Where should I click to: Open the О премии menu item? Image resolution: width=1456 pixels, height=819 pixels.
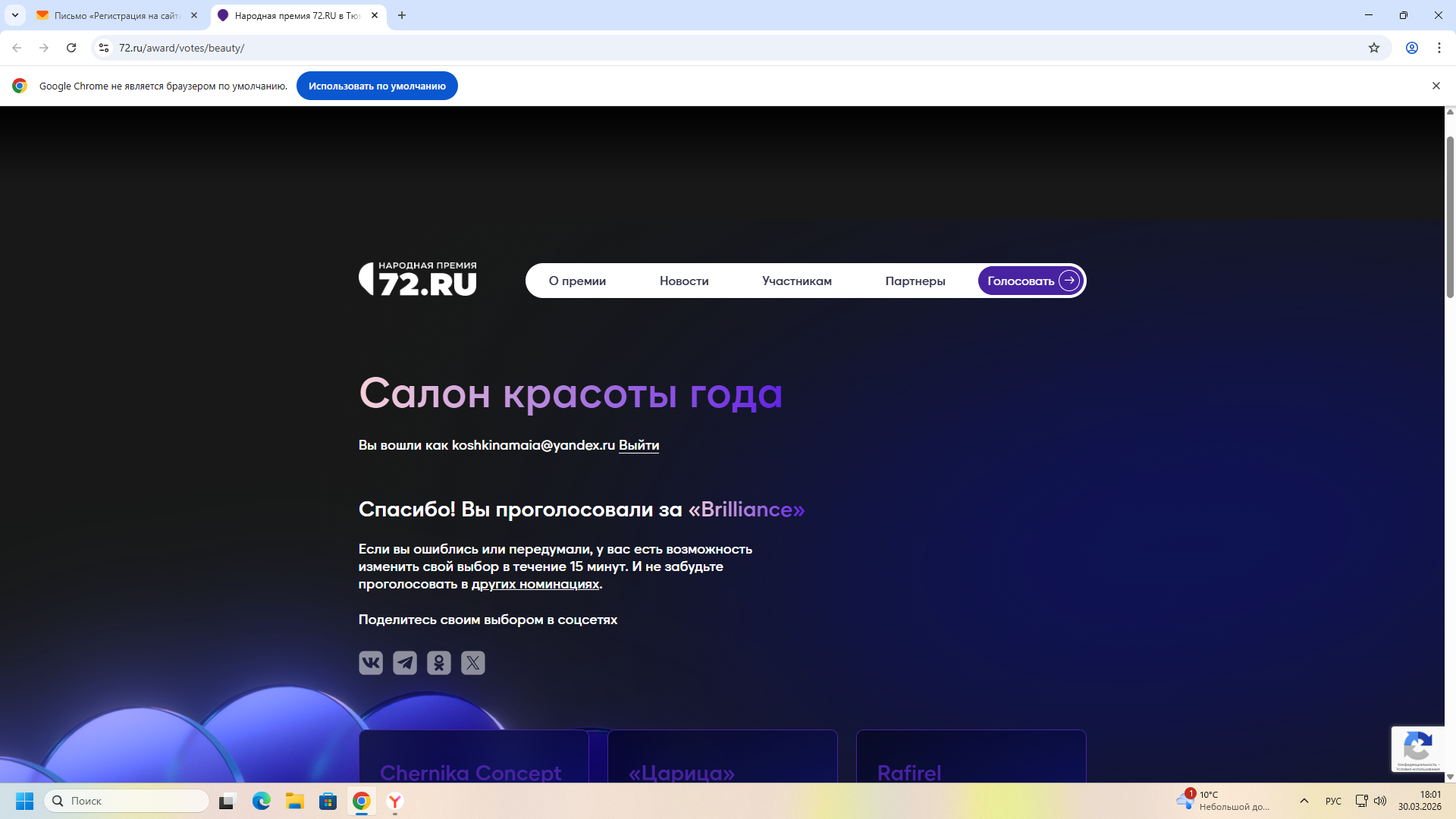[x=577, y=281]
